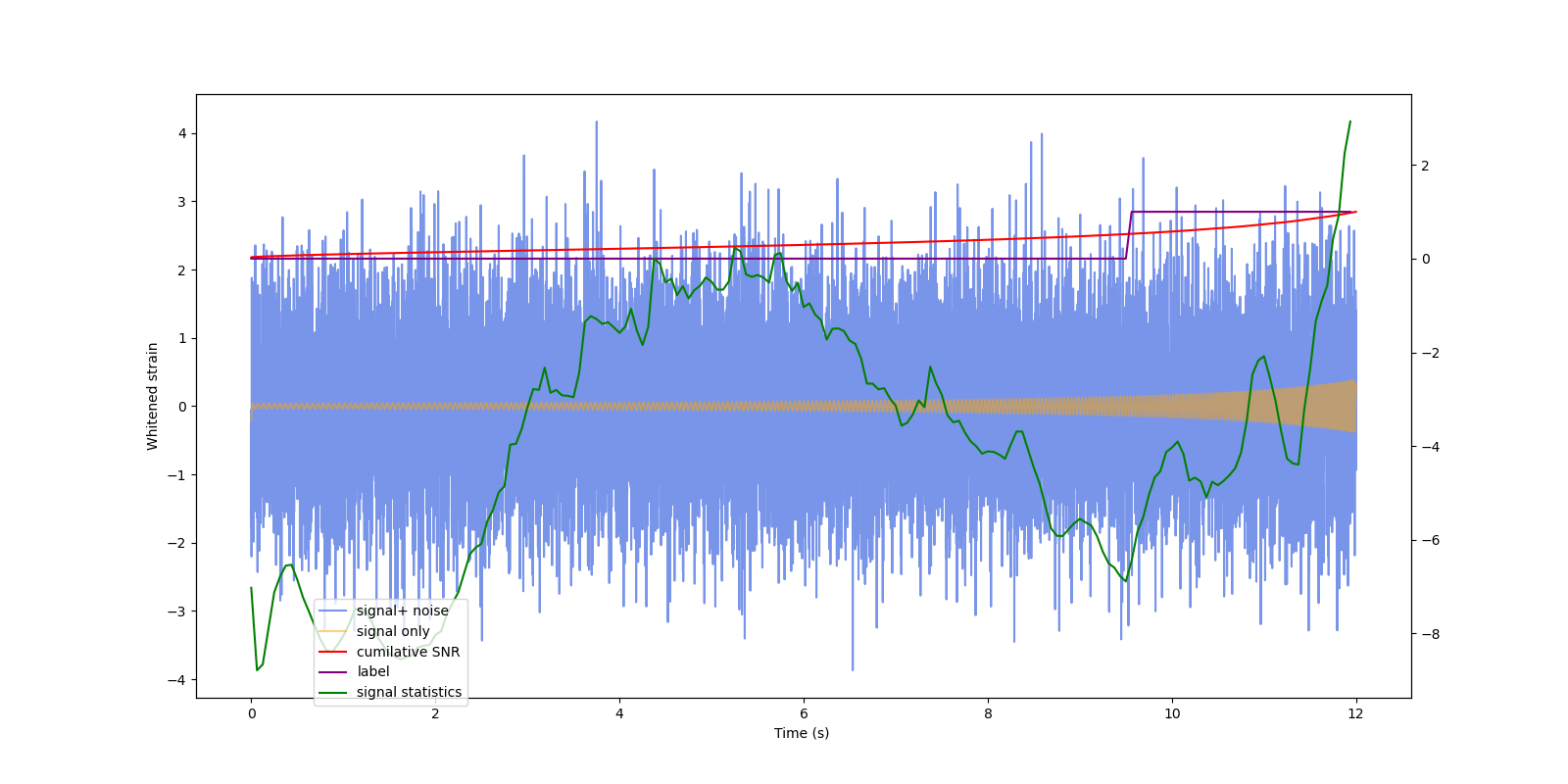Click the 'signal only' legend entry text

393,631
